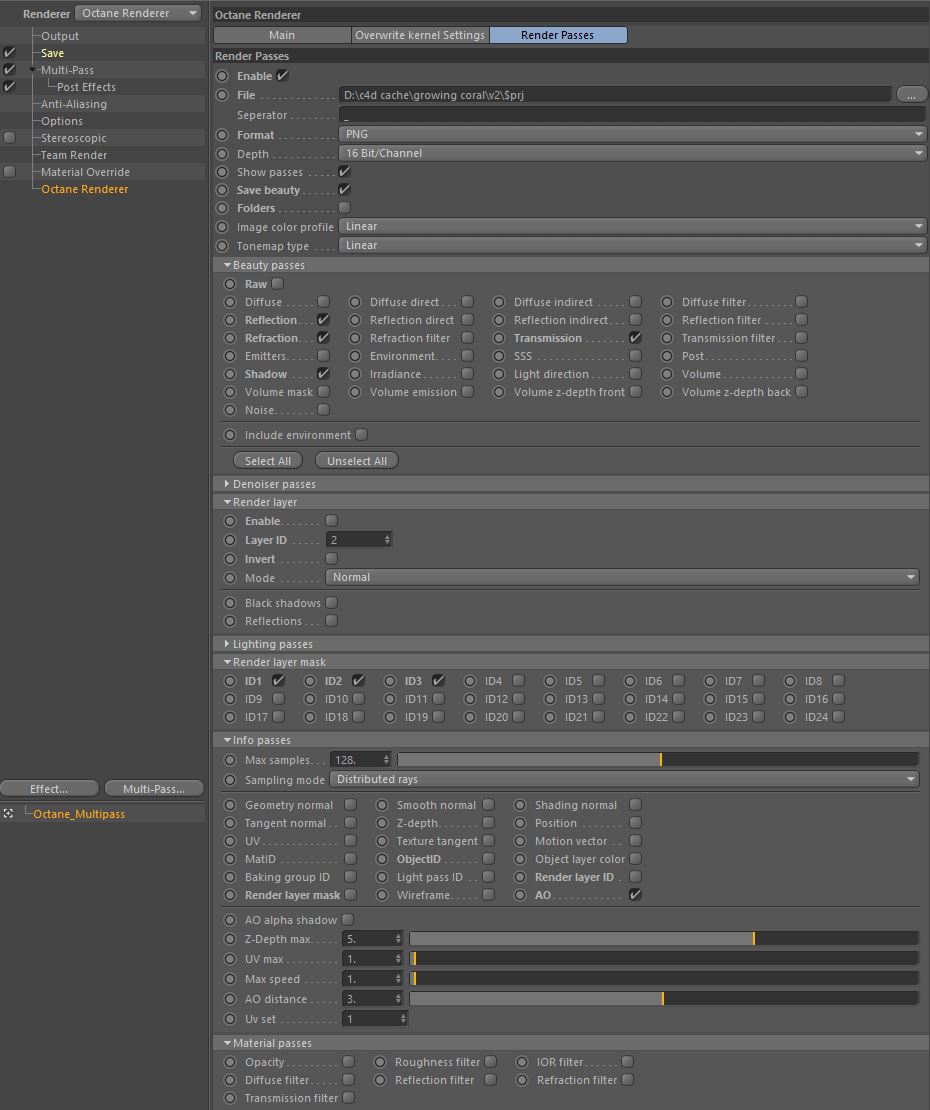Select Anti-Aliasing in settings tree
This screenshot has width=930, height=1110.
coord(74,104)
